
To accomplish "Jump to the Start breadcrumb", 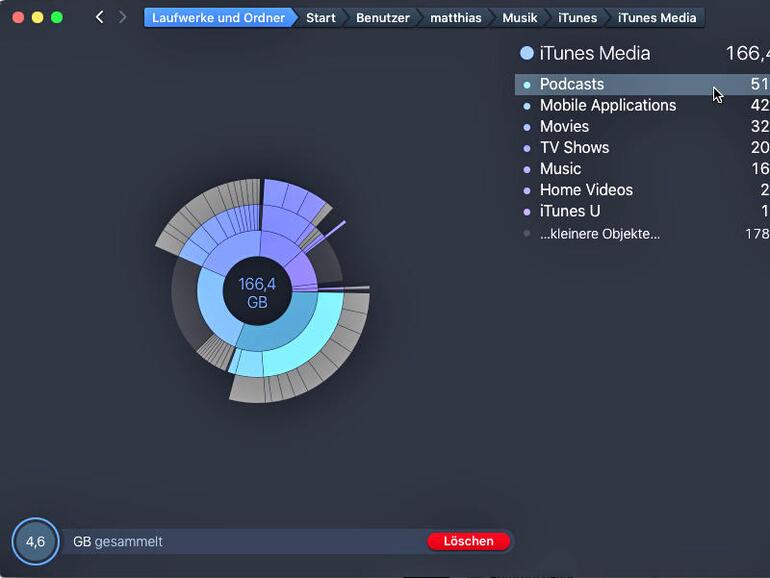I will click(321, 18).
